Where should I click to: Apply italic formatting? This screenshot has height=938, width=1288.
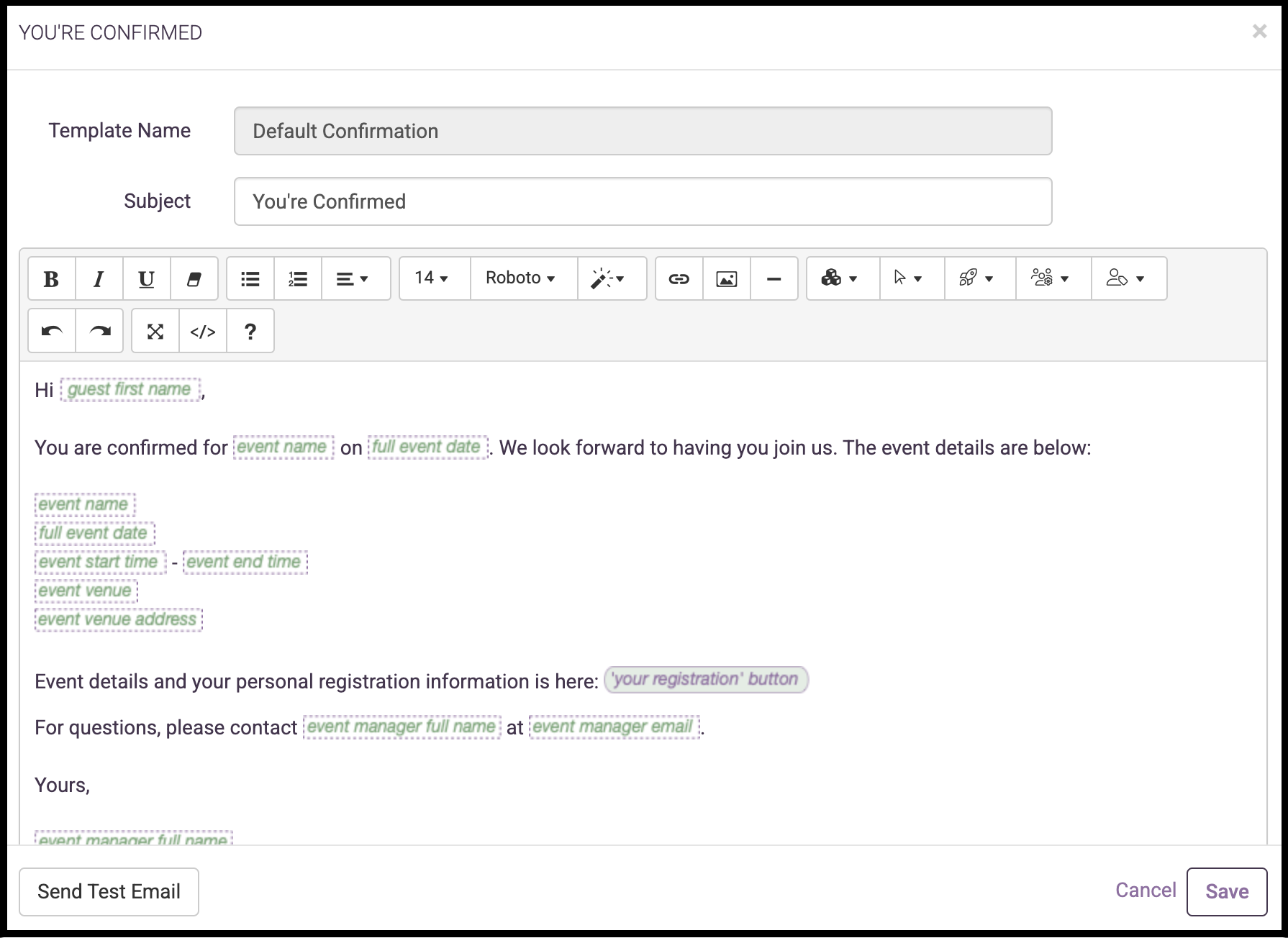(99, 278)
